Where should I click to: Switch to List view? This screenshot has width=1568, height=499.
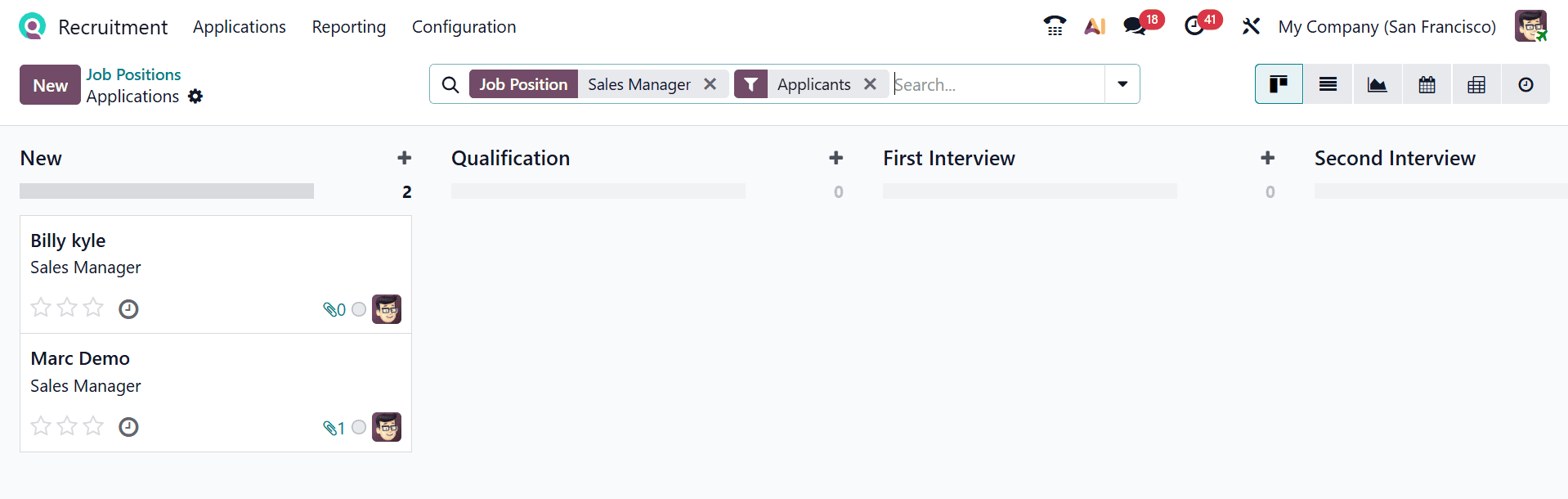coord(1328,84)
